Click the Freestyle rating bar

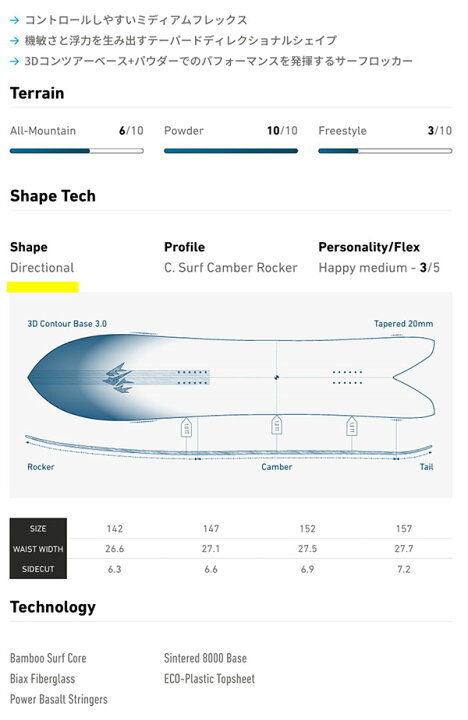[x=385, y=151]
